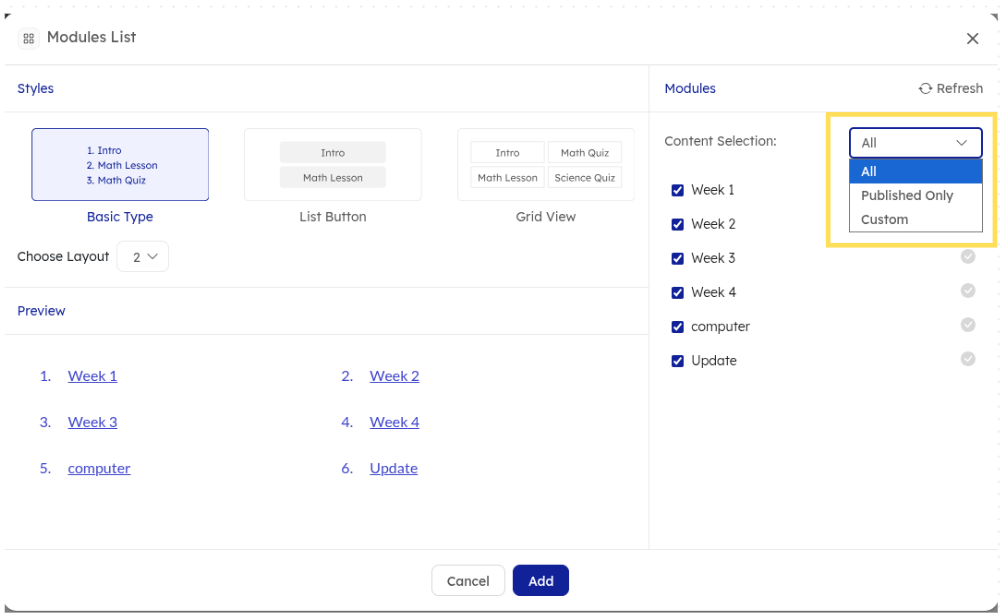Screen dimensions: 1006x613
Task: Pick the All option in dropdown list
Action: (x=869, y=172)
